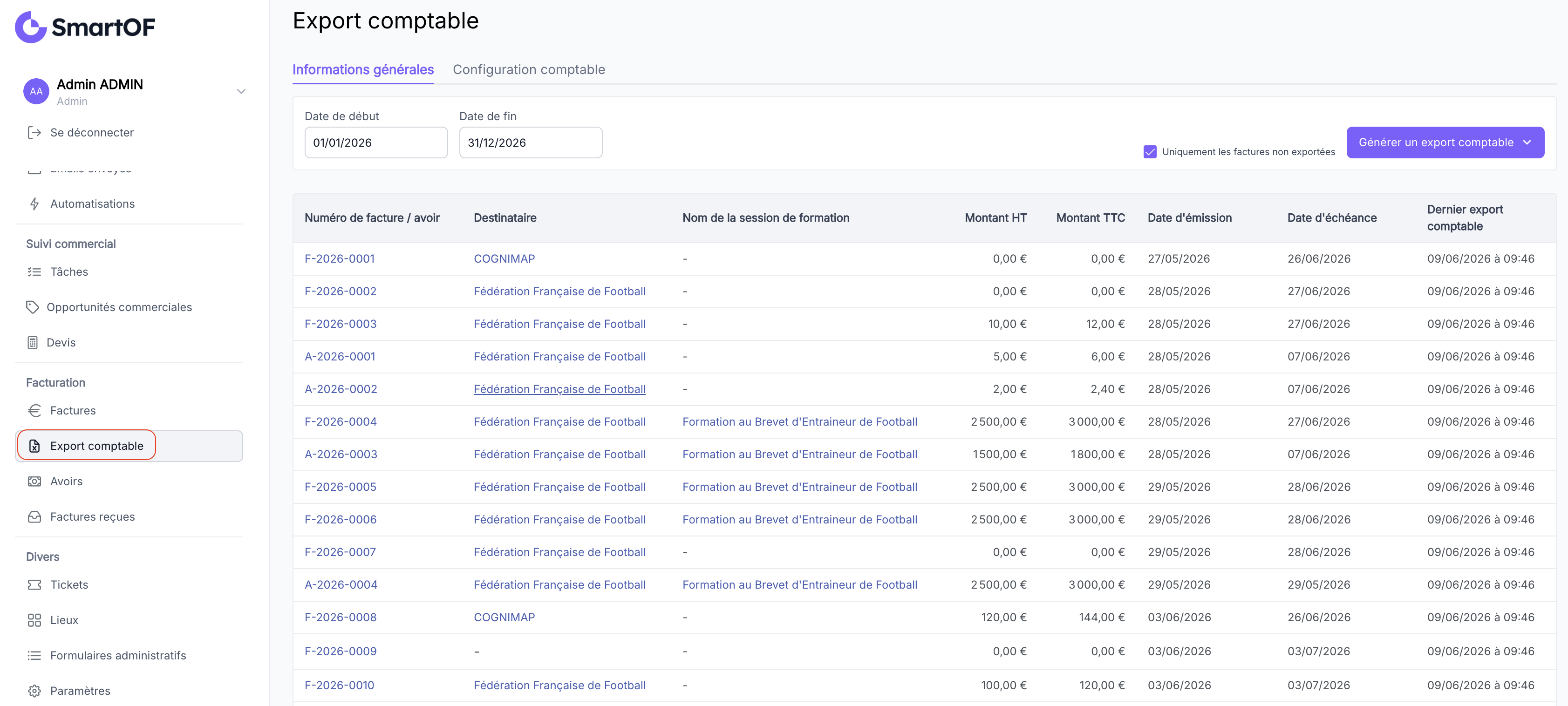Click COGNIMAP recipient on F-2026-0008 row
Viewport: 1568px width, 706px height.
coord(504,618)
